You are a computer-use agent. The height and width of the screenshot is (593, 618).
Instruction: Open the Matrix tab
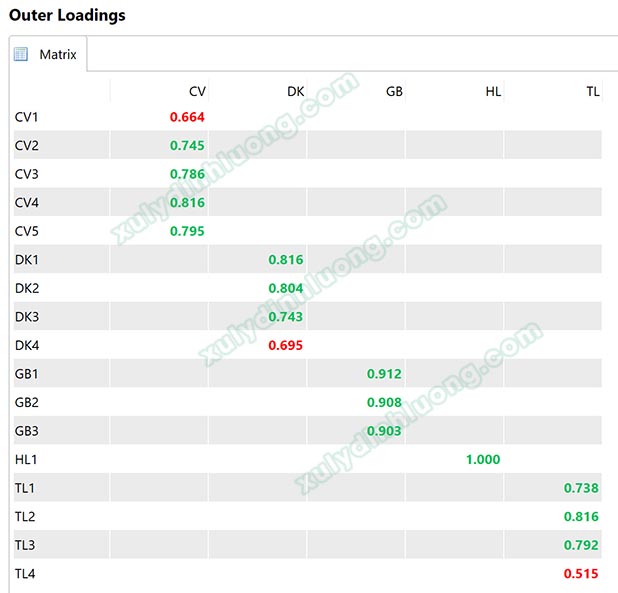48,54
